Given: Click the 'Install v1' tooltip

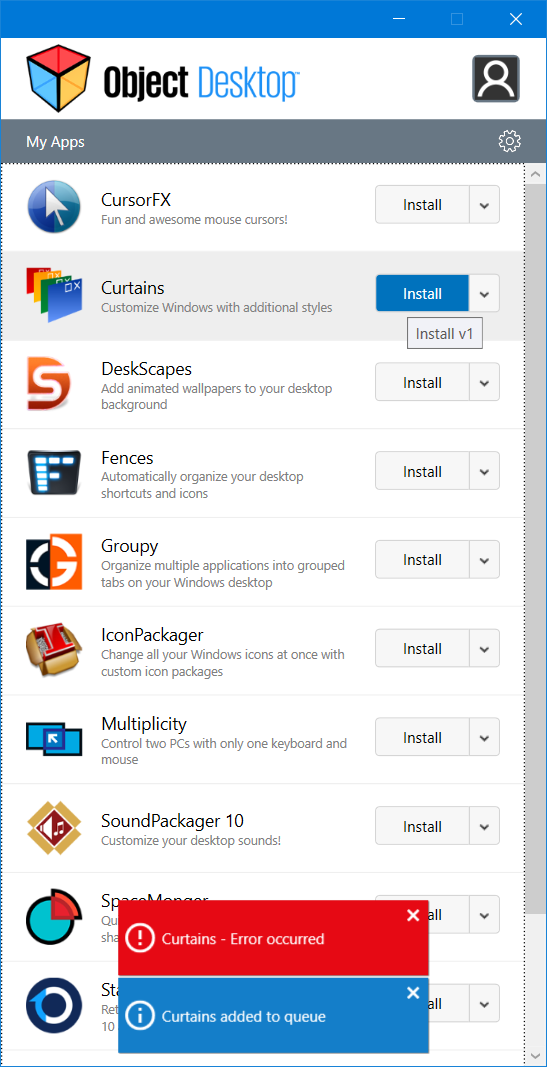Looking at the screenshot, I should point(445,333).
